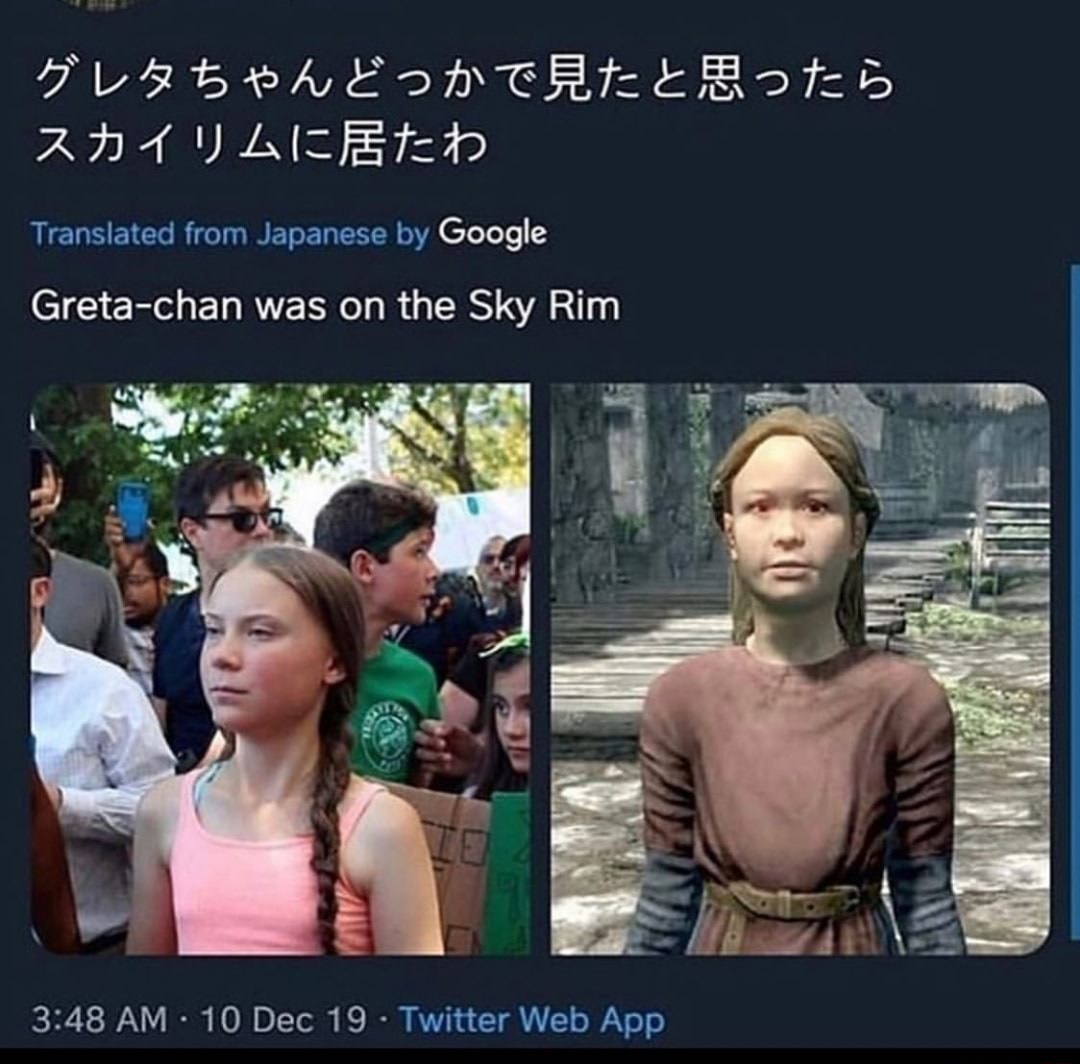
Task: Click the blue vertical bar beside the tweet
Action: pyautogui.click(x=1075, y=600)
